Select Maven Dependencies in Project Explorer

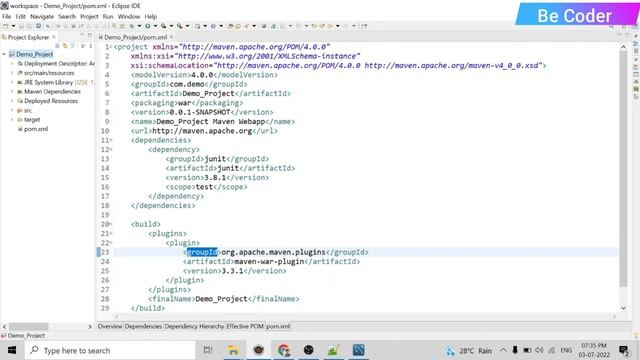point(52,92)
